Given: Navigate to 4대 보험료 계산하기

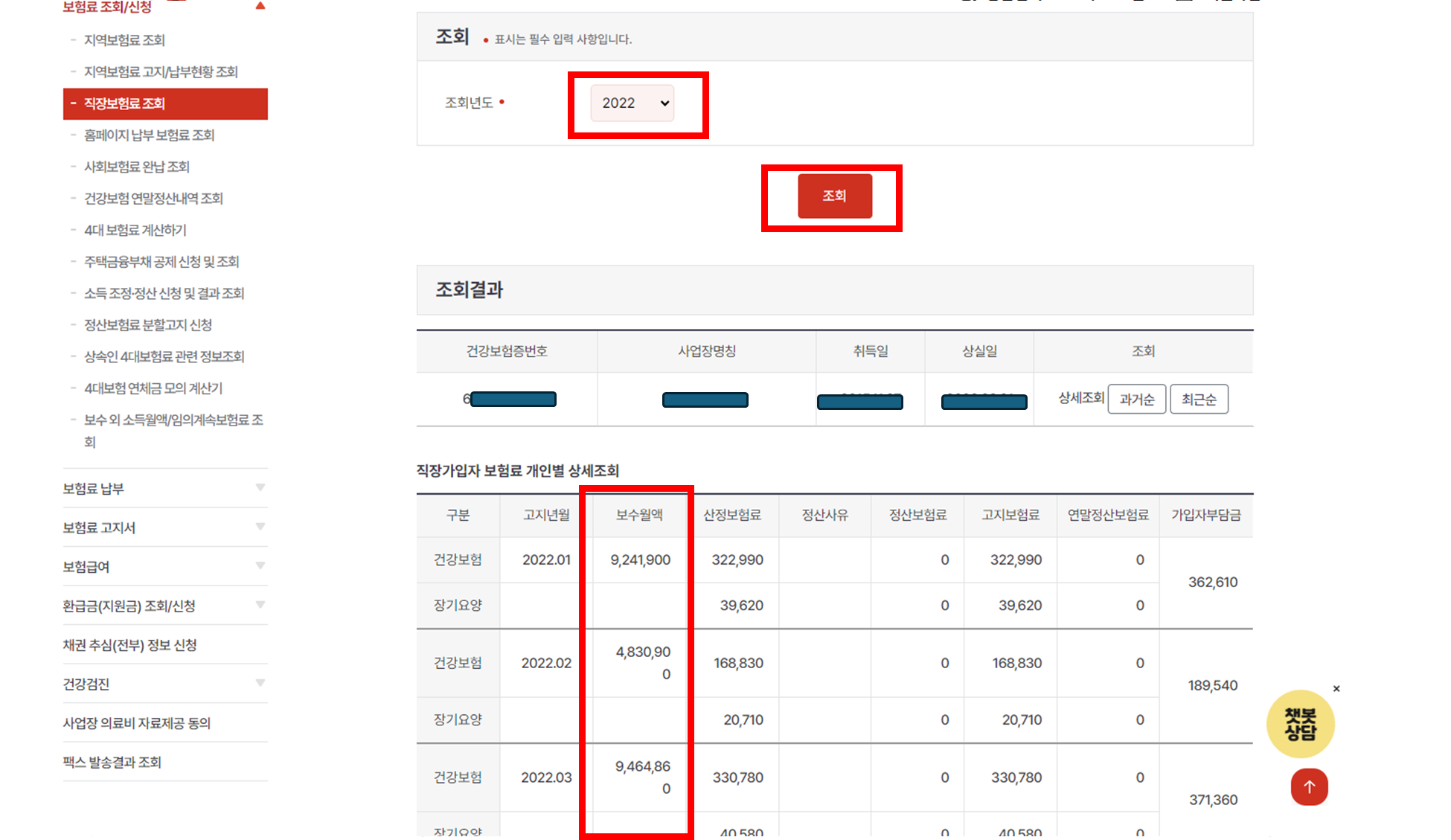Looking at the screenshot, I should pyautogui.click(x=137, y=230).
